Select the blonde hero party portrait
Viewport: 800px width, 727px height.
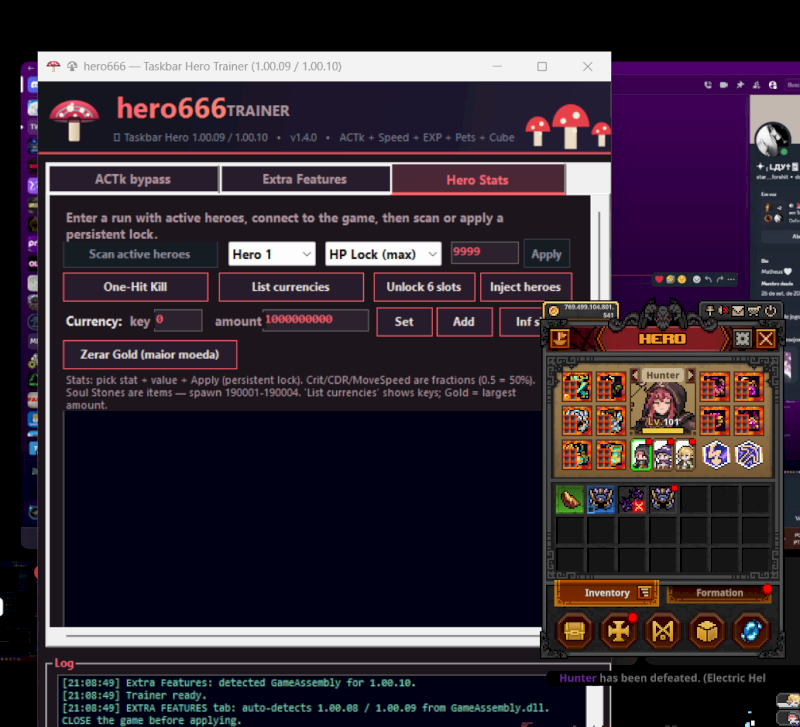coord(685,455)
